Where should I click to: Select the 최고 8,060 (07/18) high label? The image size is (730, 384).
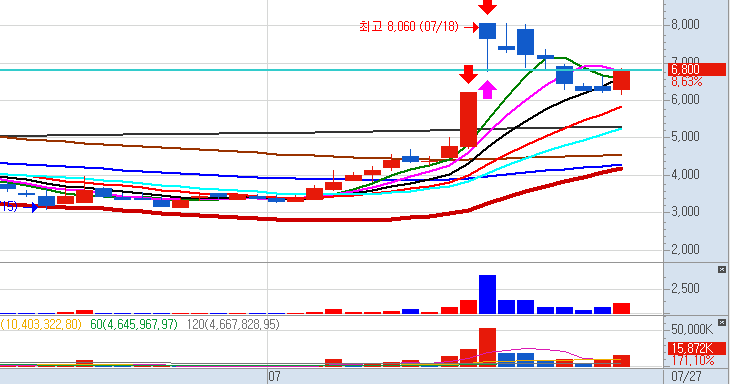pyautogui.click(x=409, y=27)
